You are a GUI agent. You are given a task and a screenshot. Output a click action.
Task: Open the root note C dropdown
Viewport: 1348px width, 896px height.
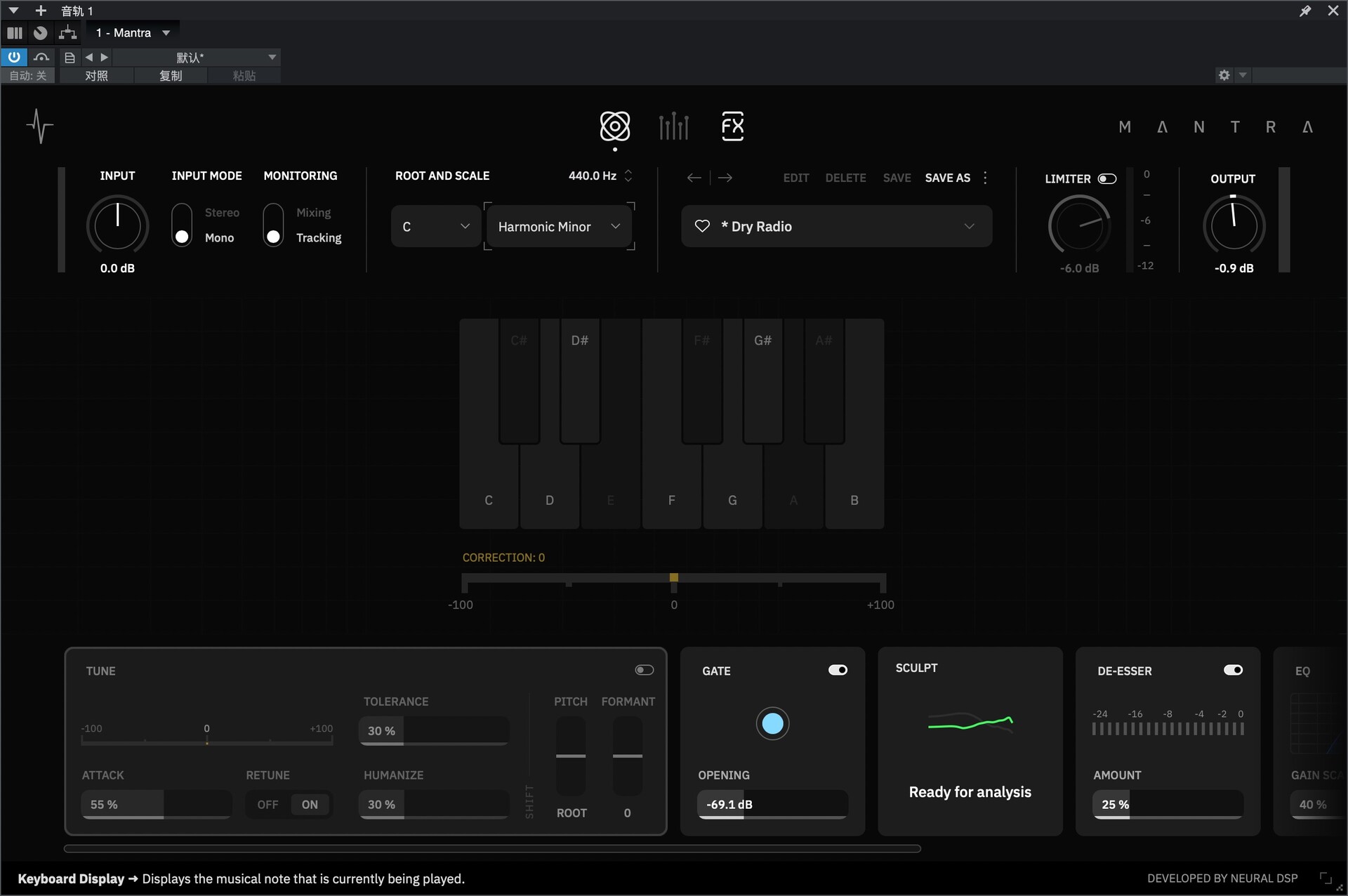coord(435,226)
